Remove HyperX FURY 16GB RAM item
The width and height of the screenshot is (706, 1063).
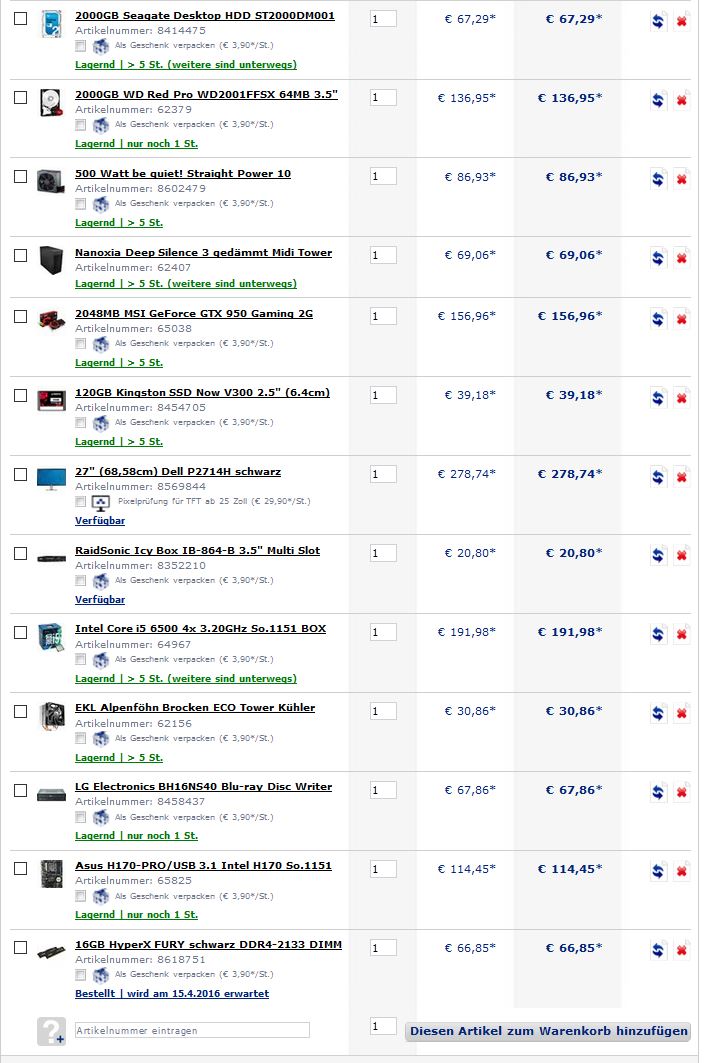682,950
